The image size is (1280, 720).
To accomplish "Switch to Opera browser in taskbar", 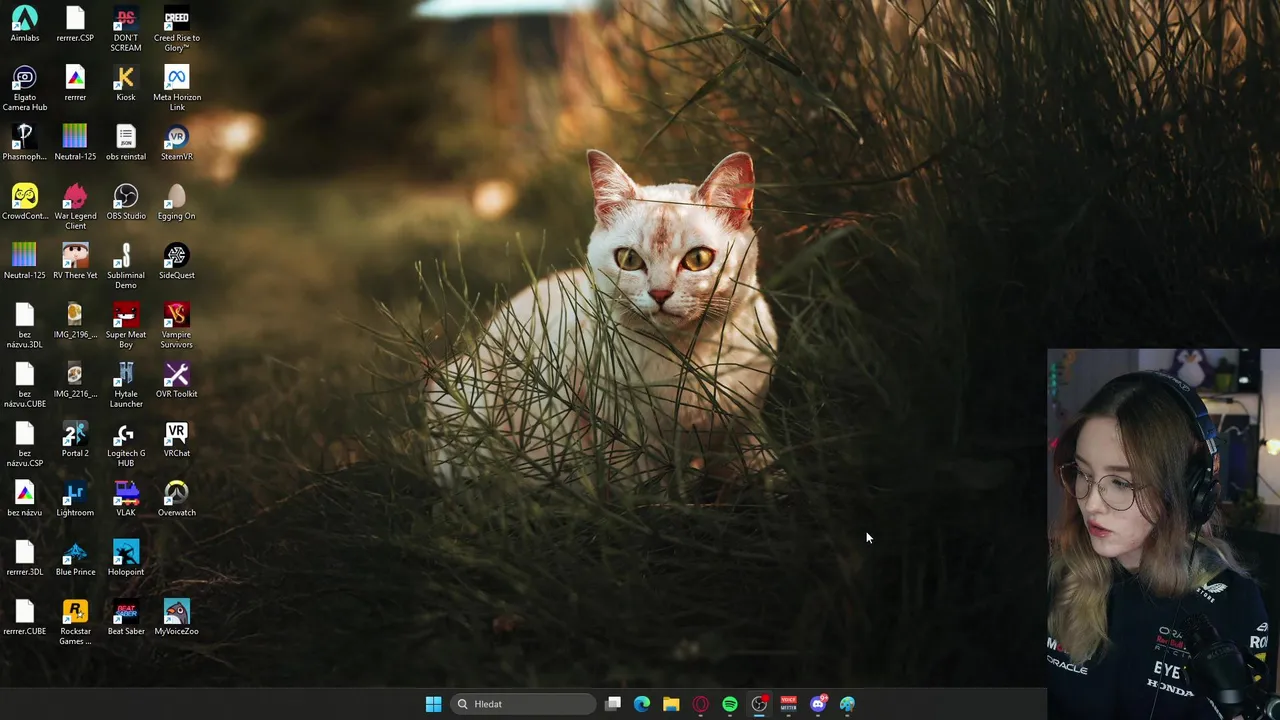I will point(700,704).
